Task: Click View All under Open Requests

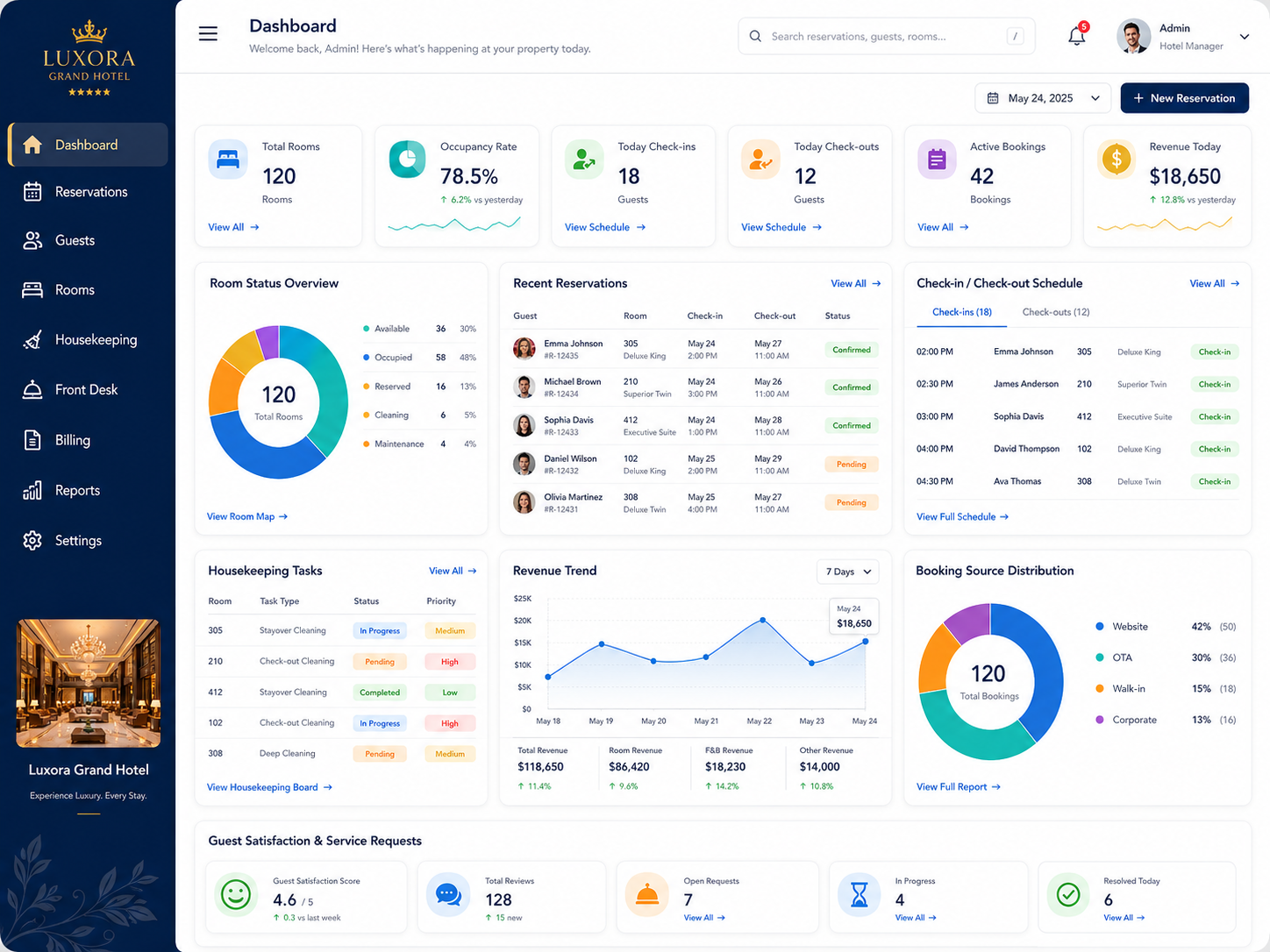Action: pyautogui.click(x=704, y=918)
